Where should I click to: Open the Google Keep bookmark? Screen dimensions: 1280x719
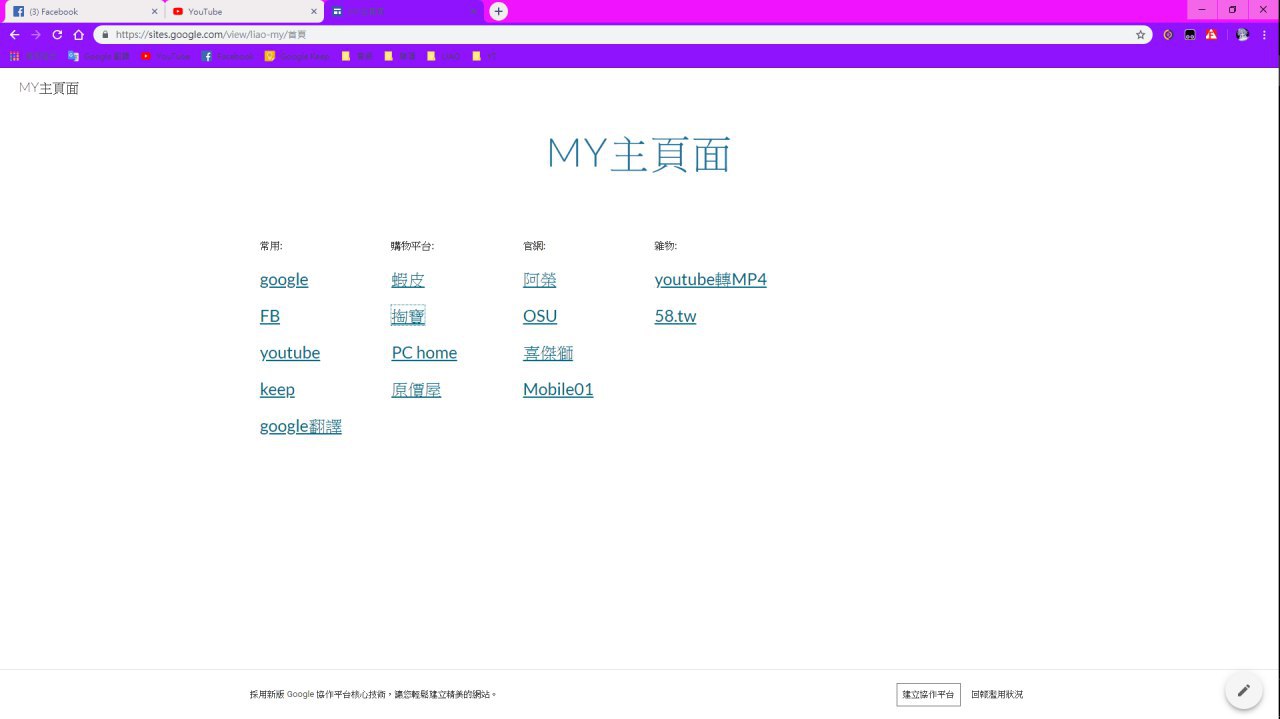tap(297, 56)
